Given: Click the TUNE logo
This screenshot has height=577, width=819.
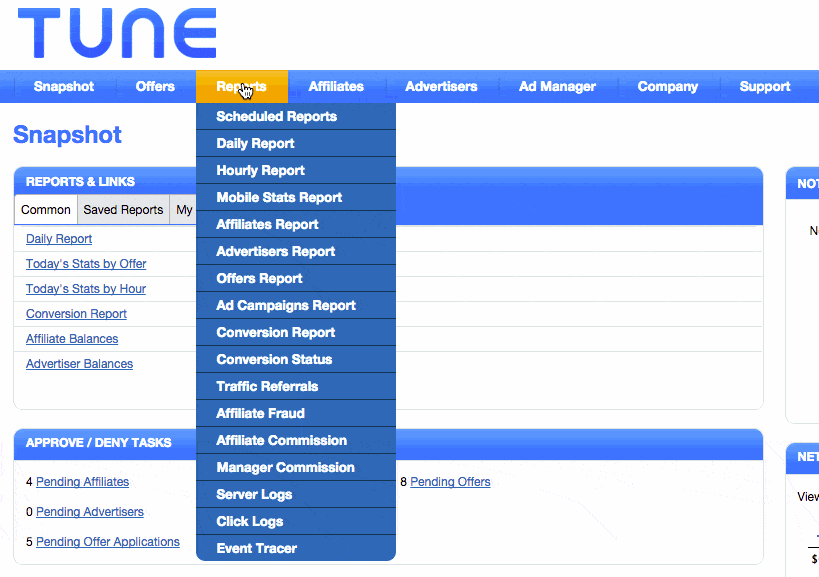Looking at the screenshot, I should pos(117,34).
